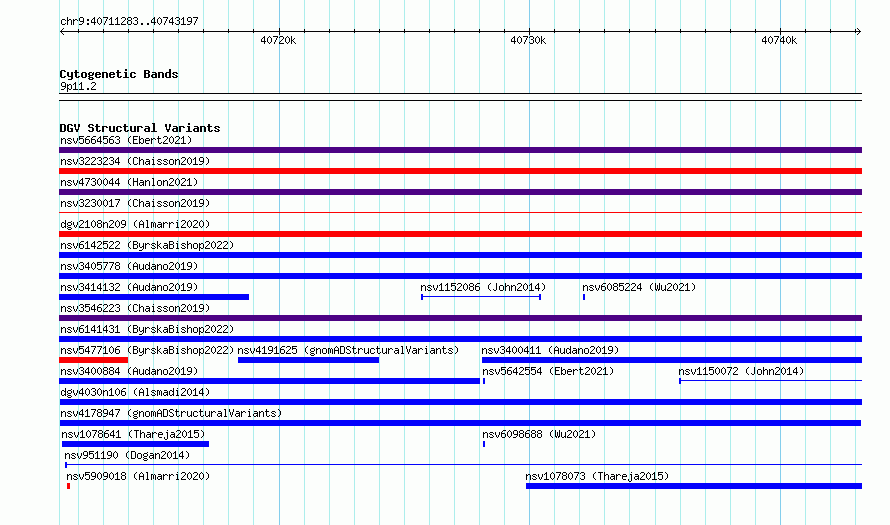Image resolution: width=890 pixels, height=525 pixels.
Task: Select the nsv1078073 blue variant bar
Action: tap(694, 486)
